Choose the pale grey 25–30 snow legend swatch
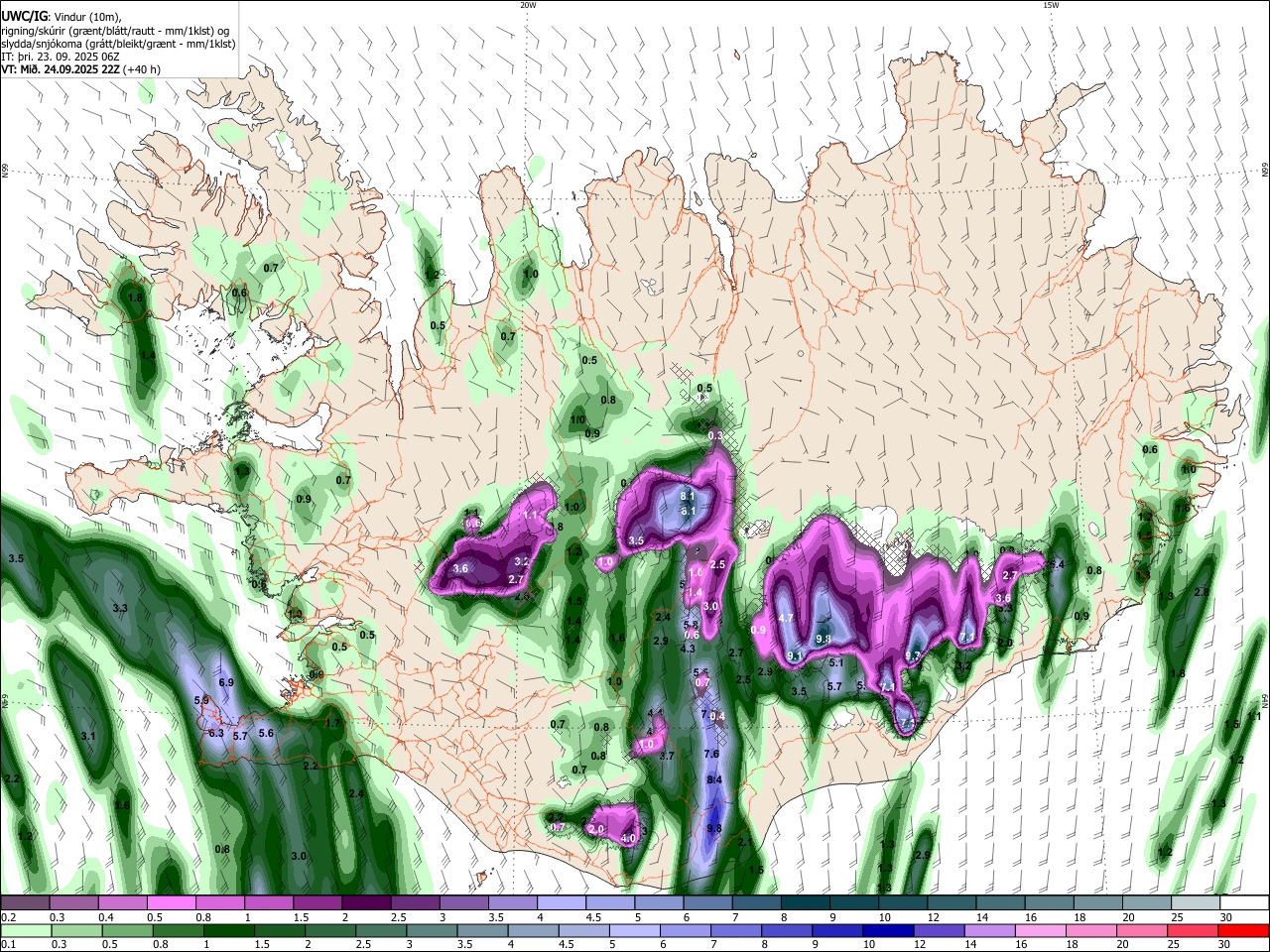This screenshot has height=952, width=1270. (1196, 902)
